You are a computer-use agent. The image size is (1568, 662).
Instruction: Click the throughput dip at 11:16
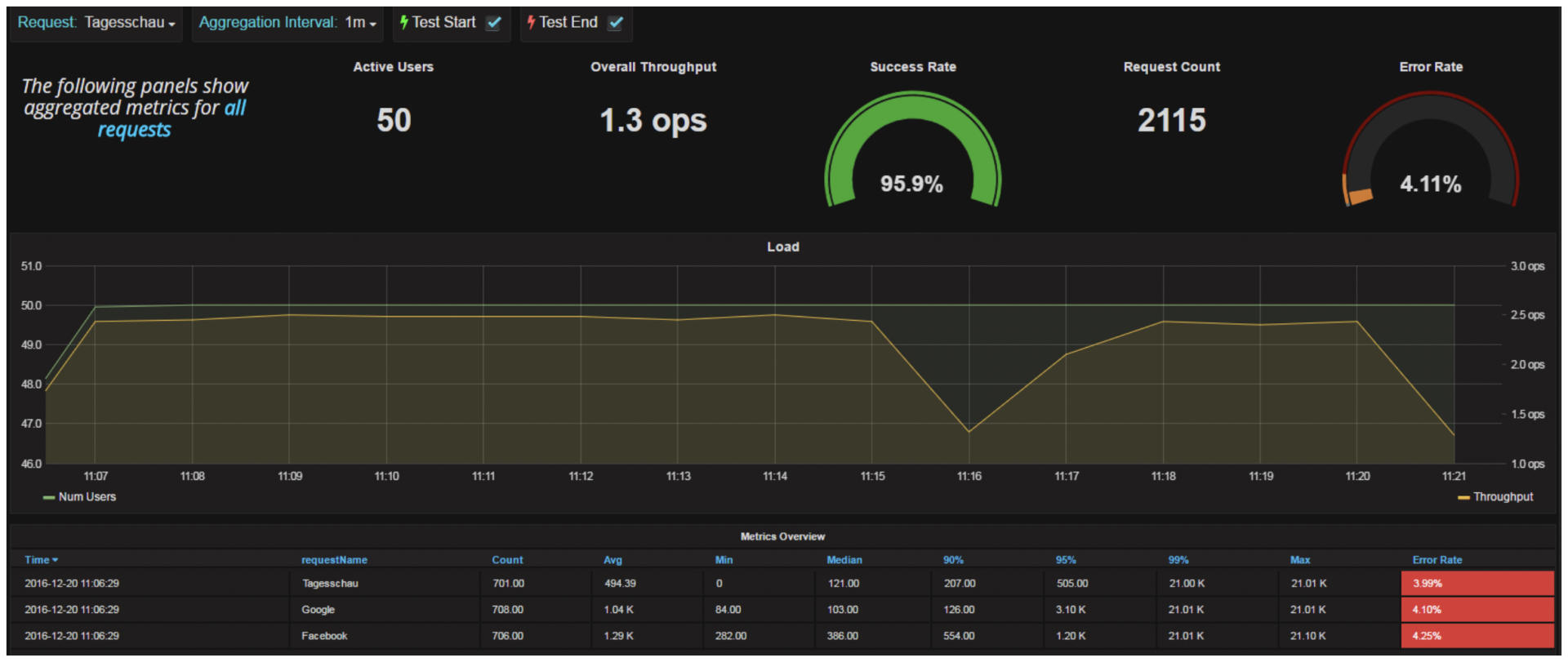(969, 432)
